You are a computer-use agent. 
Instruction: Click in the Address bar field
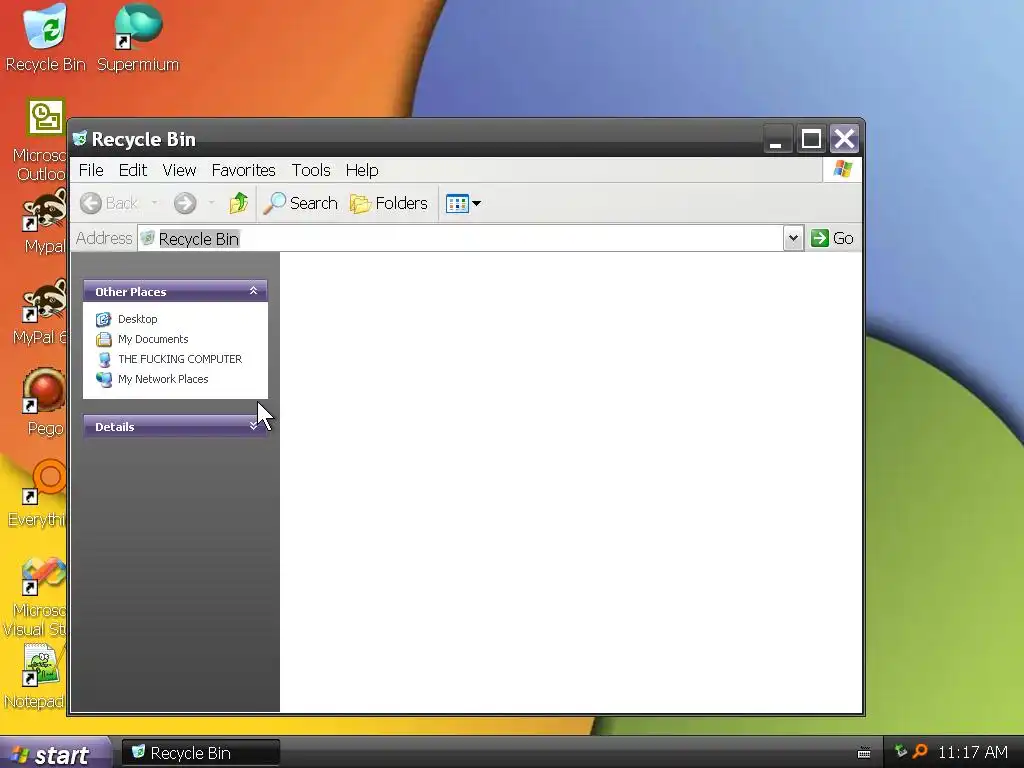[460, 238]
